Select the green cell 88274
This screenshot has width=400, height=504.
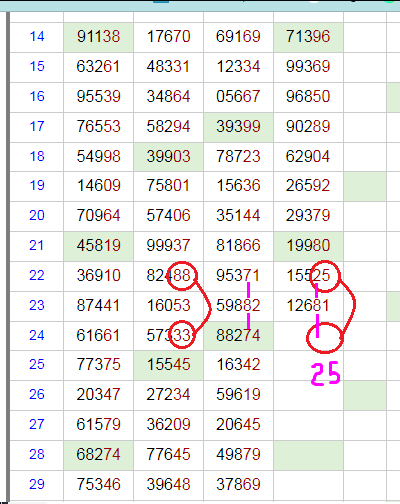pyautogui.click(x=238, y=336)
